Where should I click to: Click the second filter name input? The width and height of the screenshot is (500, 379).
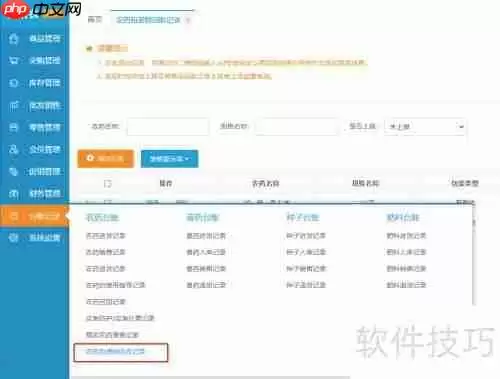coord(296,127)
